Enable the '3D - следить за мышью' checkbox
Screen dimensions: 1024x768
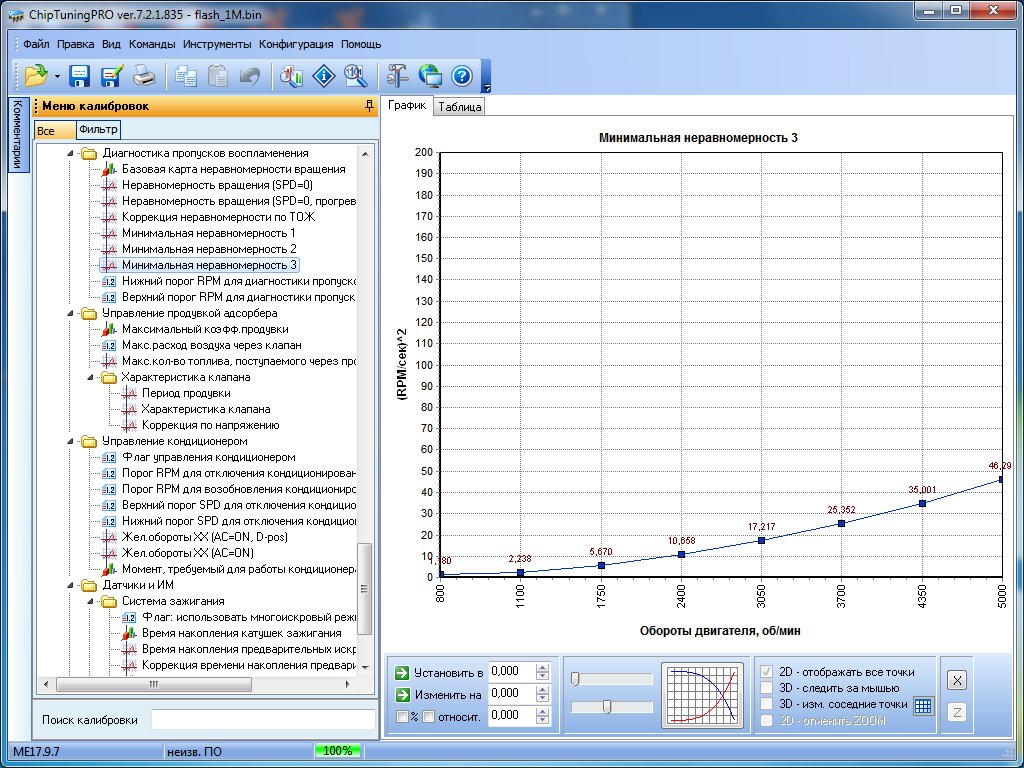click(767, 688)
